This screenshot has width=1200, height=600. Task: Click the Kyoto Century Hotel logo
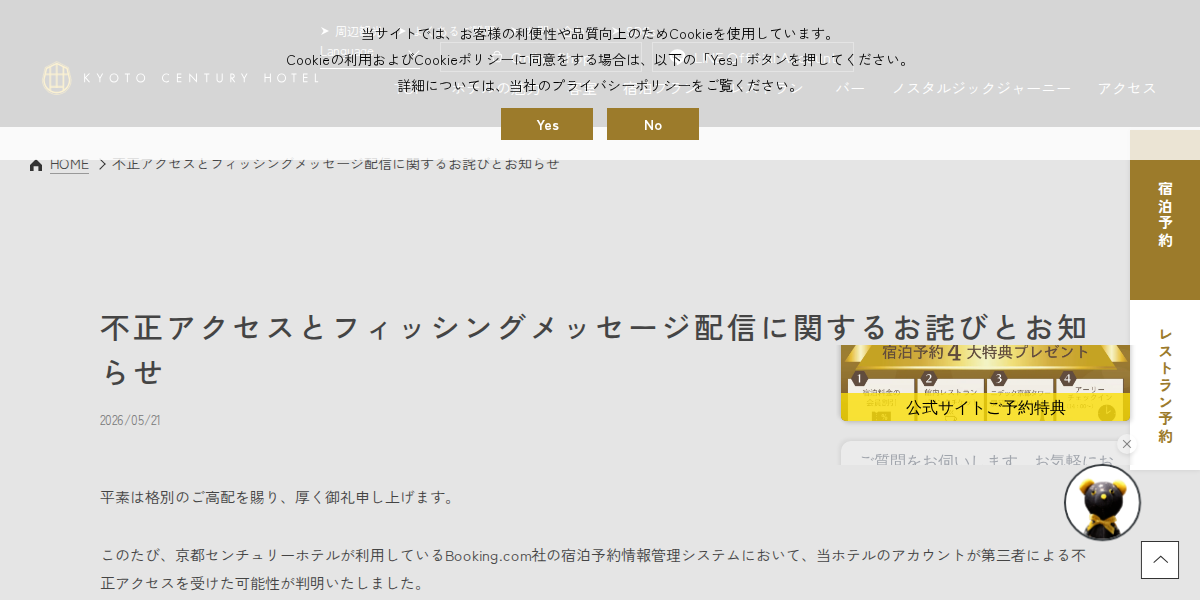pyautogui.click(x=181, y=78)
